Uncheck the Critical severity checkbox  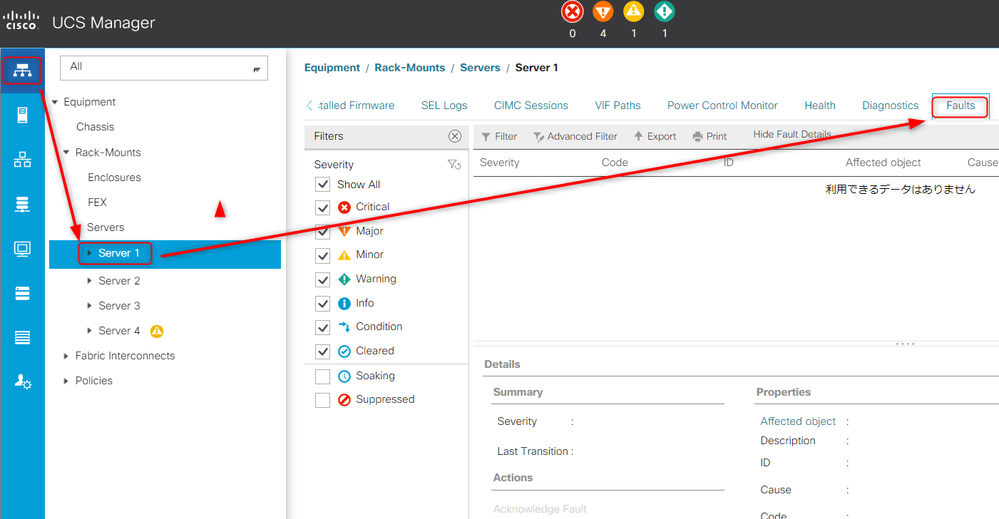point(322,208)
